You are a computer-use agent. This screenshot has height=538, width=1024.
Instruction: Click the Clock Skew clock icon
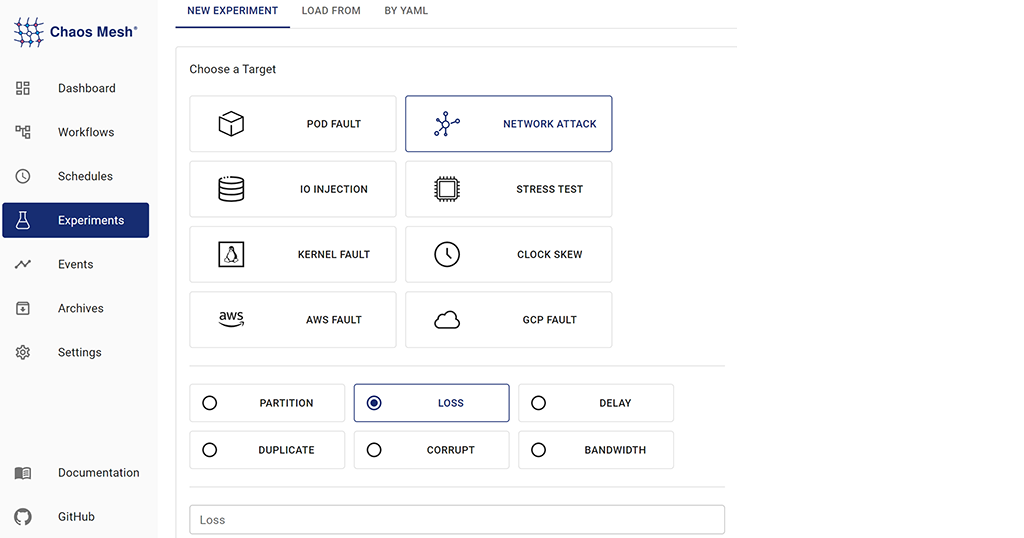point(447,254)
